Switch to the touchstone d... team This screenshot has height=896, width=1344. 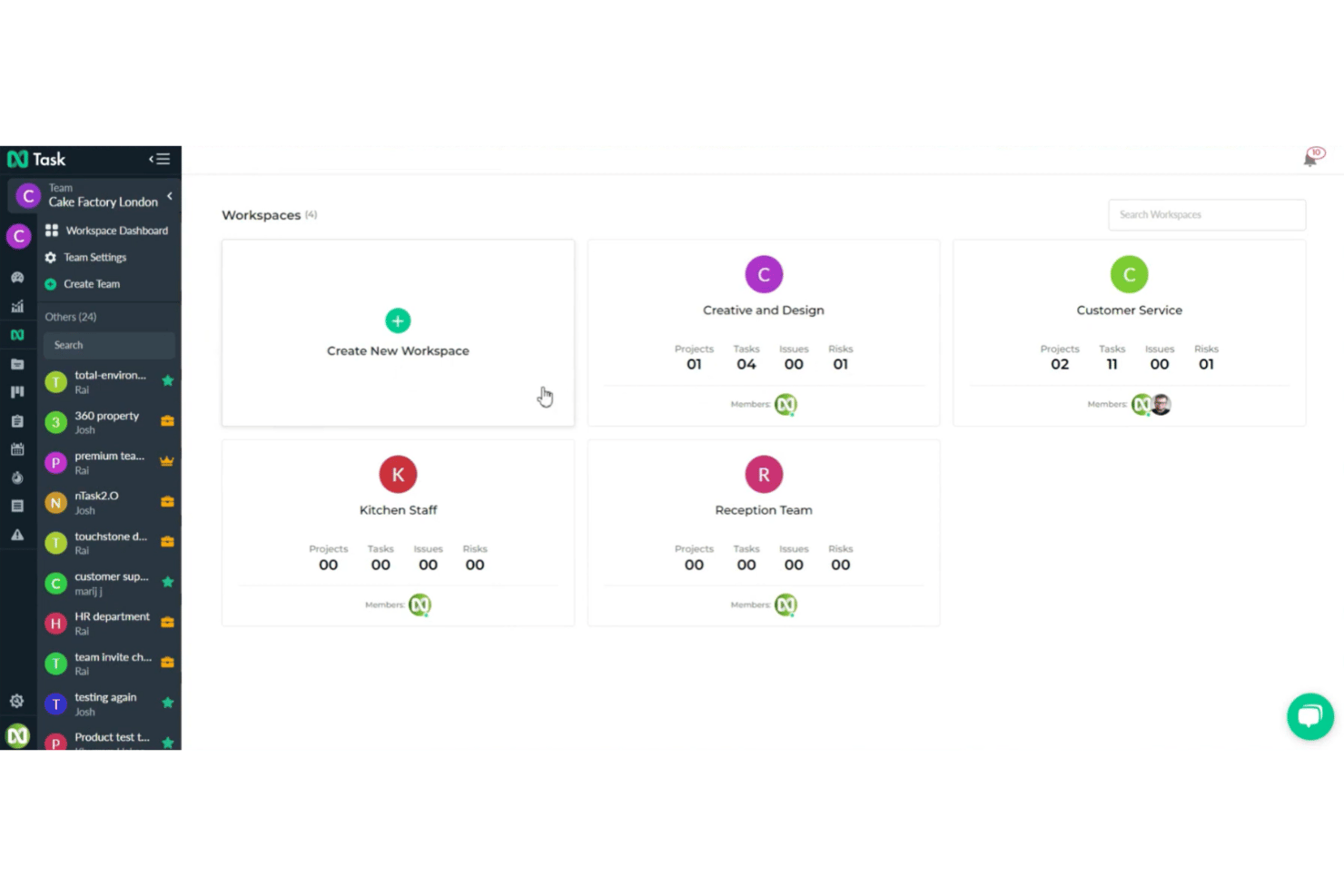pos(109,543)
